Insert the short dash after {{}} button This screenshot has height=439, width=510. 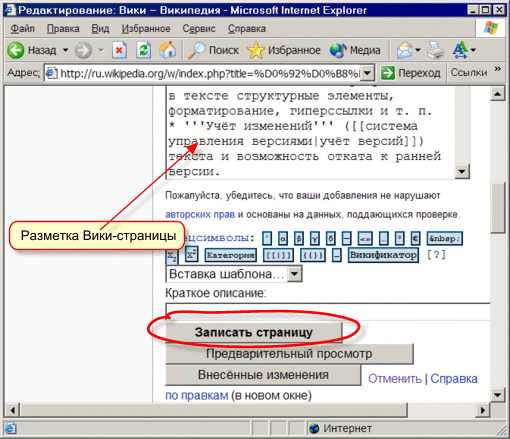337,256
